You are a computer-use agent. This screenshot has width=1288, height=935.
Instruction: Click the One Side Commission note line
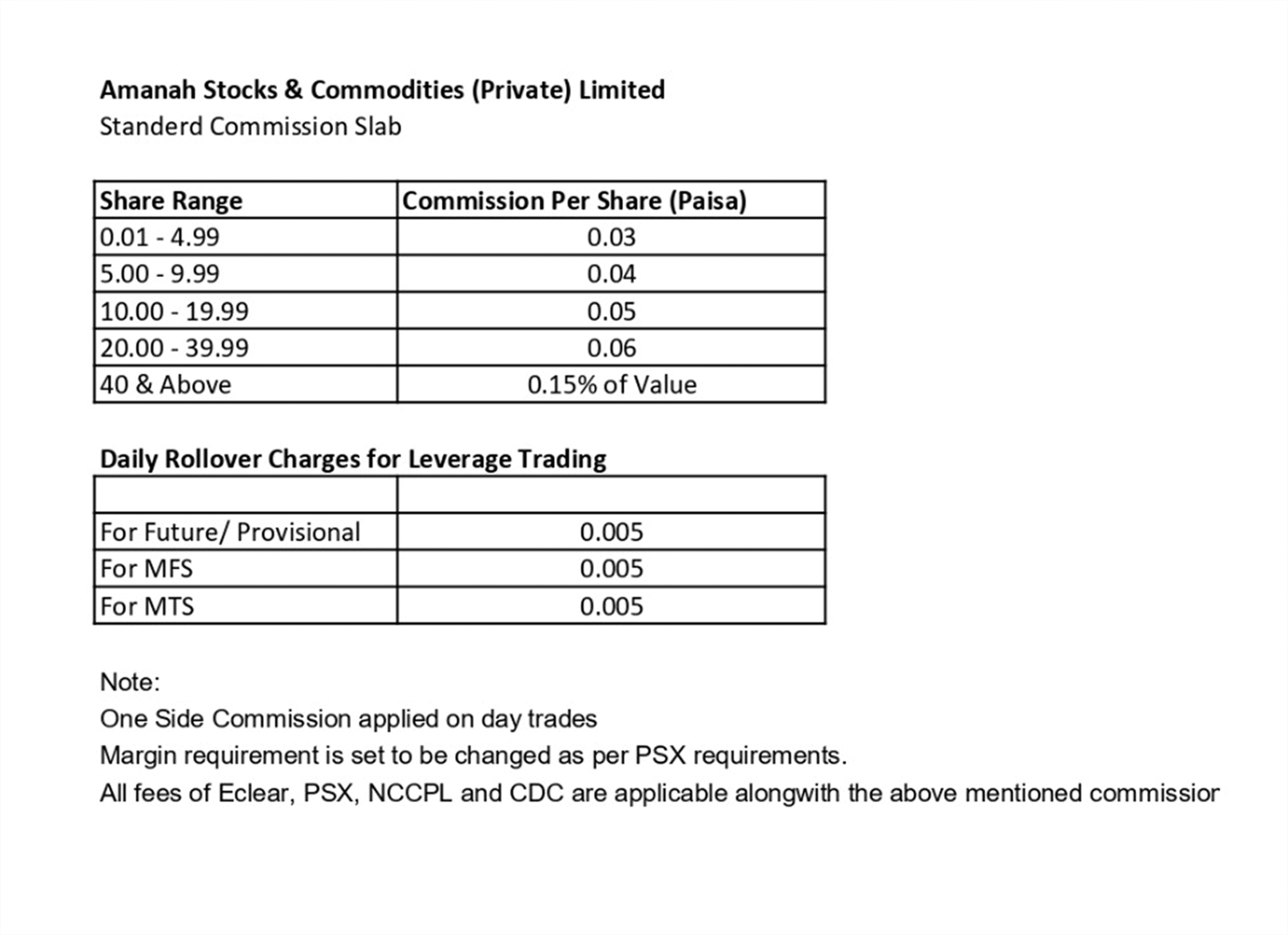348,719
